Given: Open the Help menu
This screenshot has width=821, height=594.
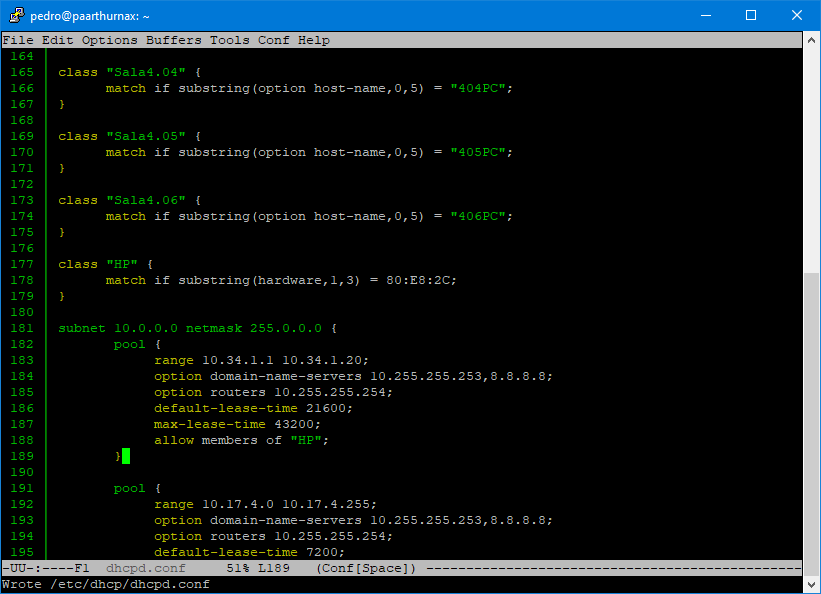Looking at the screenshot, I should [x=313, y=39].
